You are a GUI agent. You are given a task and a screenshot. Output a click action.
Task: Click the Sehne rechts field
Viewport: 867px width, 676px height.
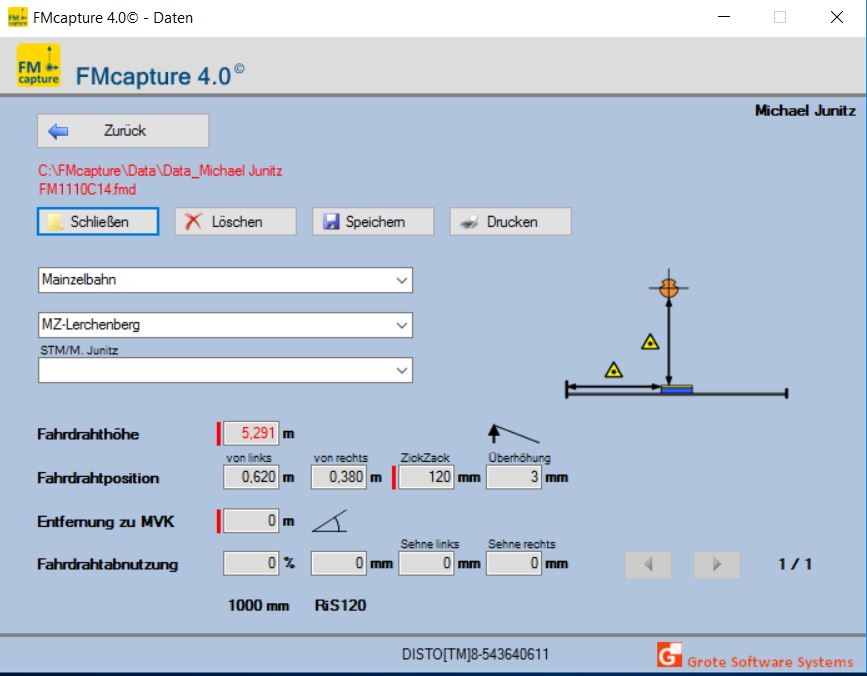pos(514,564)
